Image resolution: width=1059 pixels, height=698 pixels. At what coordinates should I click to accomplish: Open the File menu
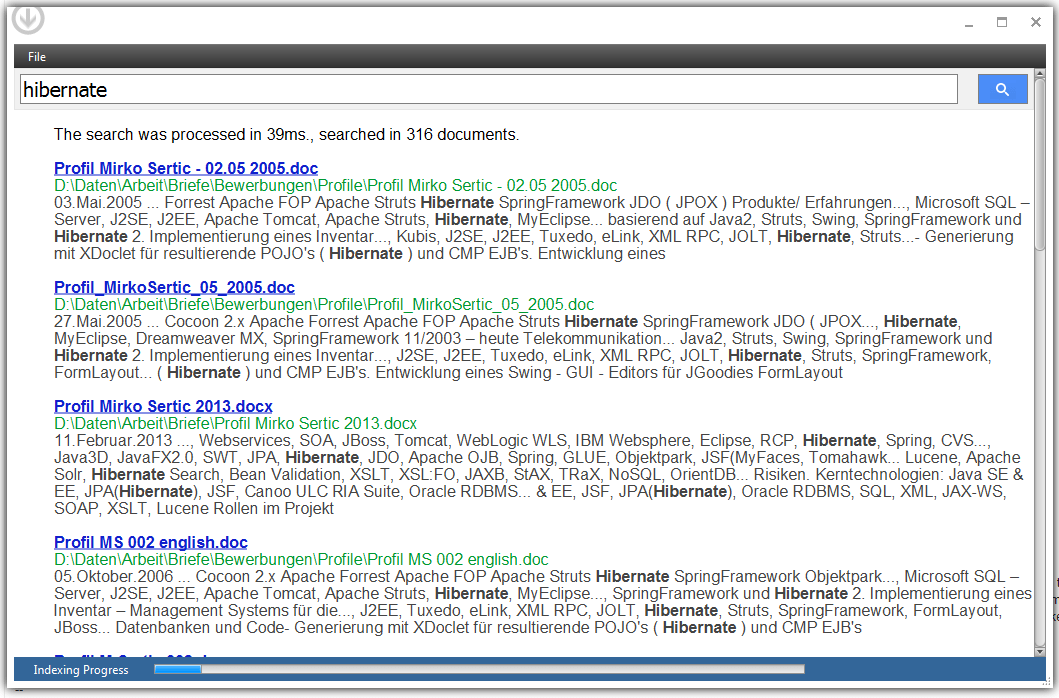[x=36, y=57]
